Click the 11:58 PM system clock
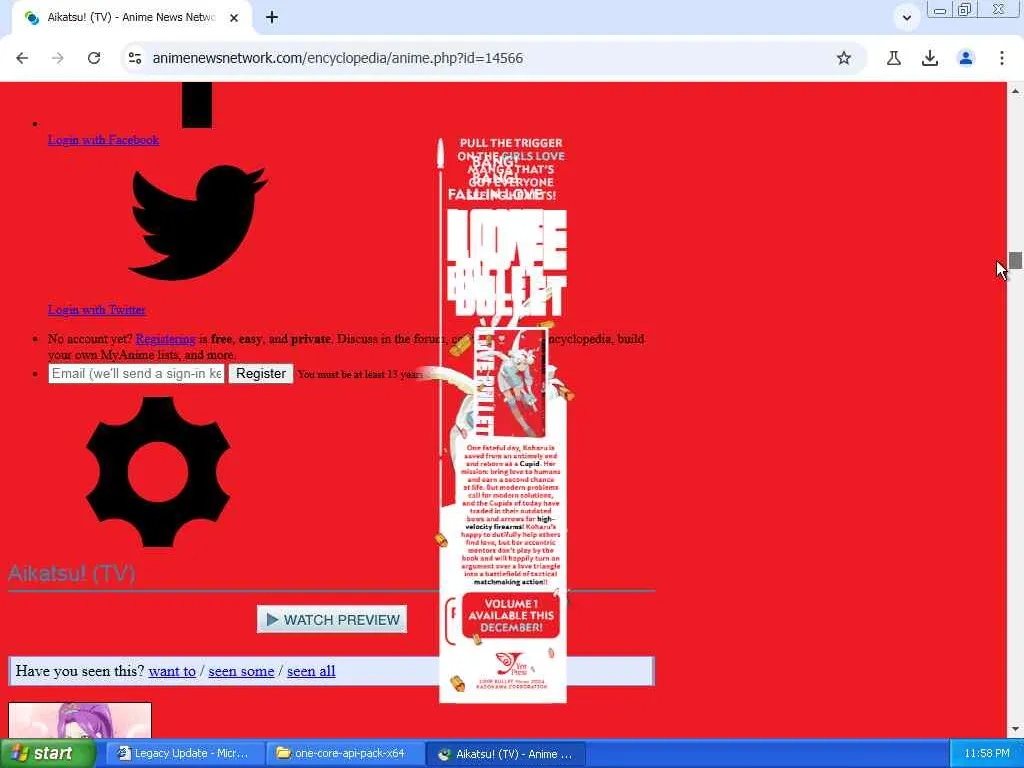 (987, 754)
